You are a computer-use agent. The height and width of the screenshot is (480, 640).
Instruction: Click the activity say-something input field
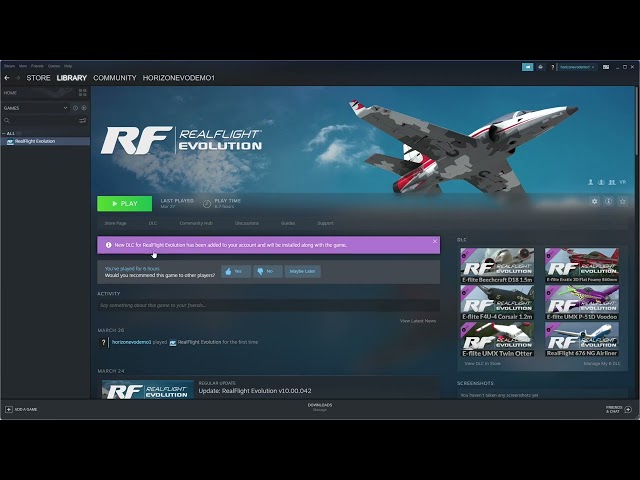pos(269,305)
